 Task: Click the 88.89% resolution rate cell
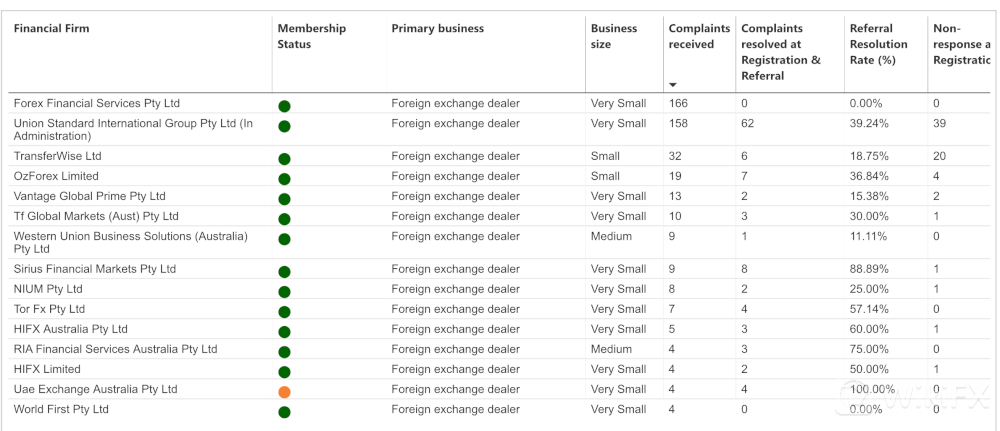pyautogui.click(x=869, y=269)
